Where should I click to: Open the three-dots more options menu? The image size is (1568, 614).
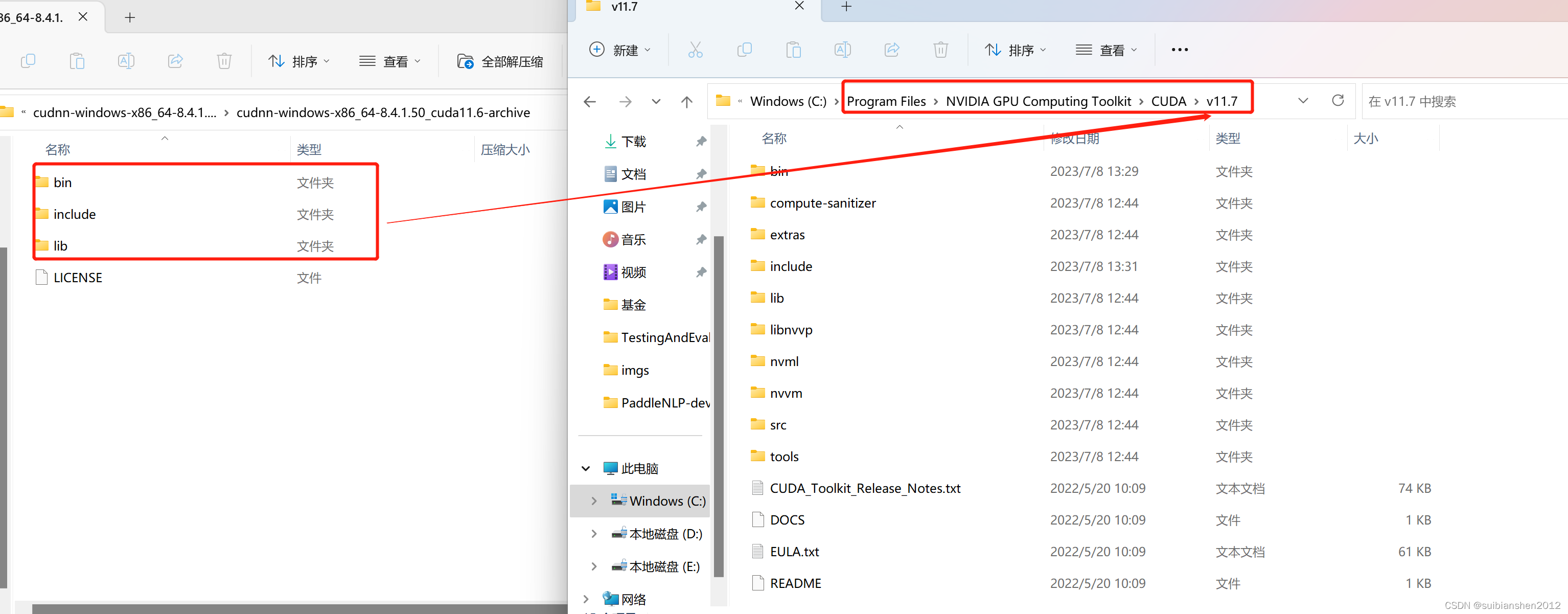pos(1179,50)
